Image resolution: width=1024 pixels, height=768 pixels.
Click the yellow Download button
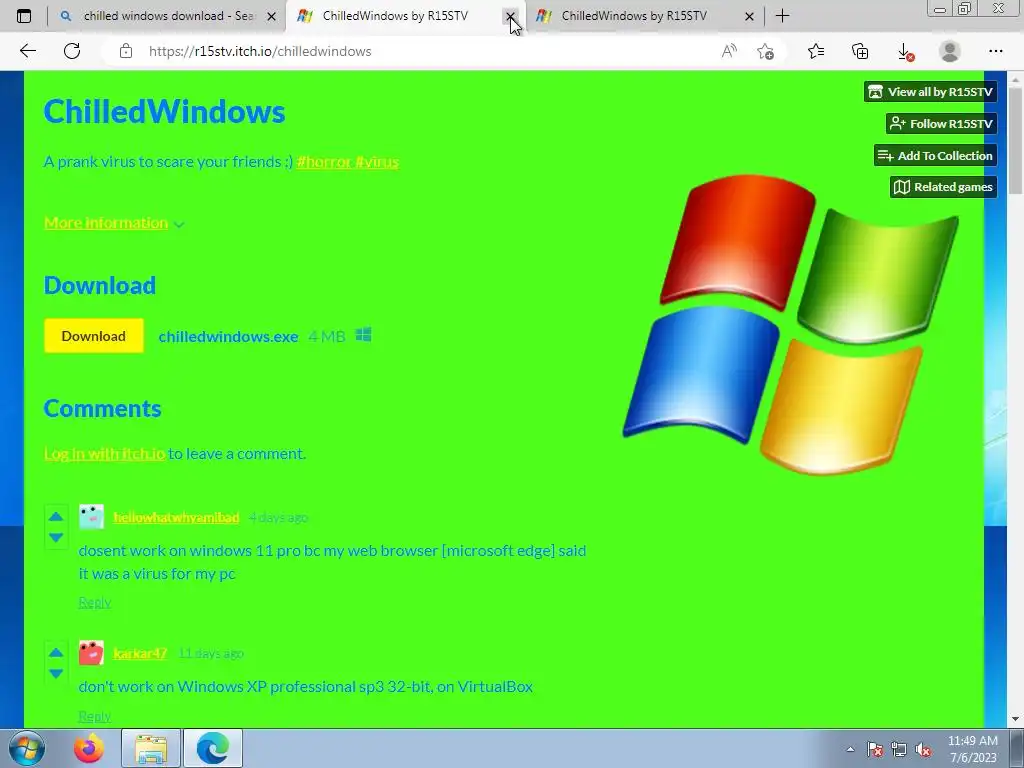pyautogui.click(x=93, y=336)
